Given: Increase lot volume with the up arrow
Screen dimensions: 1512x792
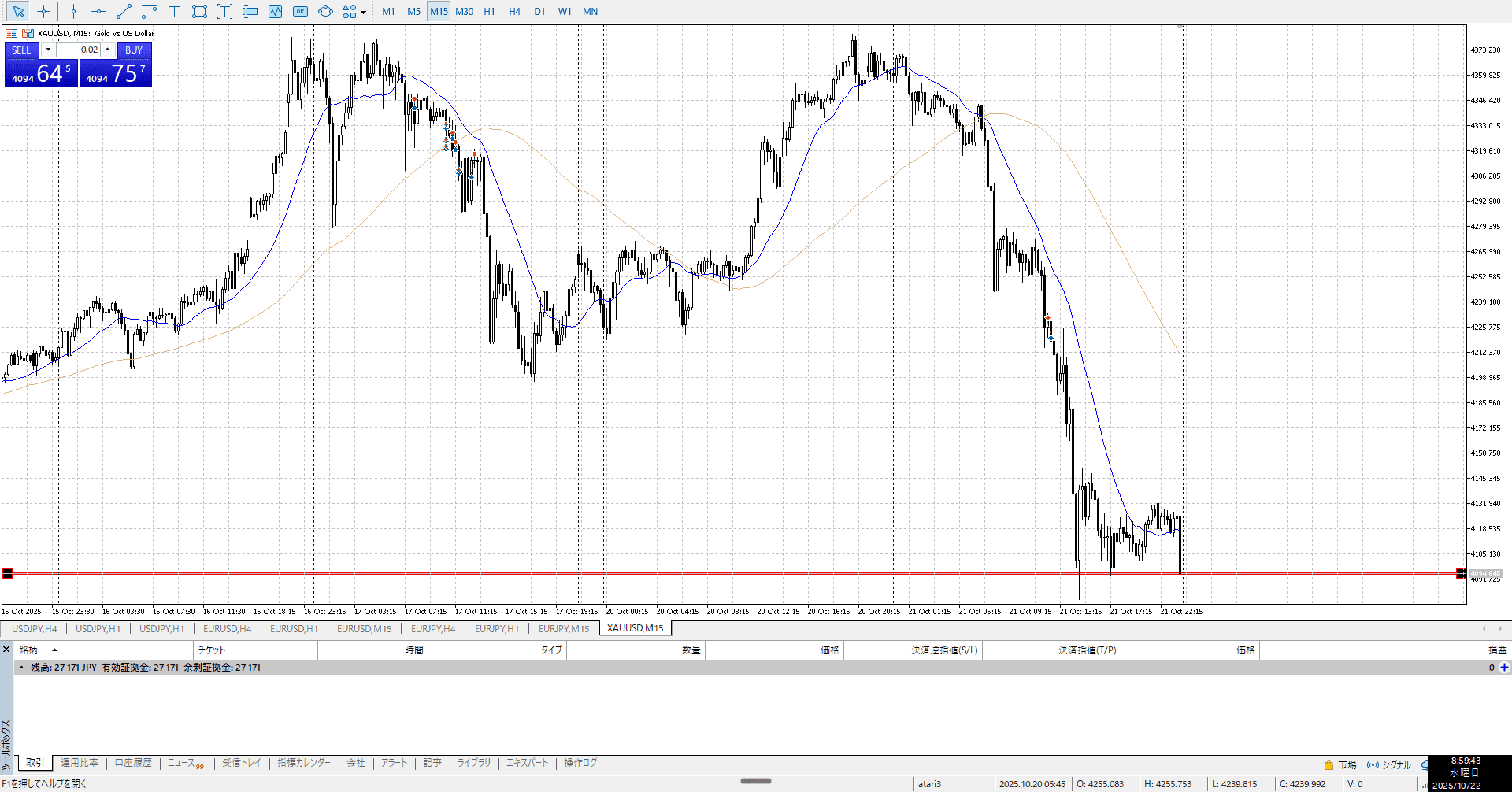Looking at the screenshot, I should tap(108, 50).
